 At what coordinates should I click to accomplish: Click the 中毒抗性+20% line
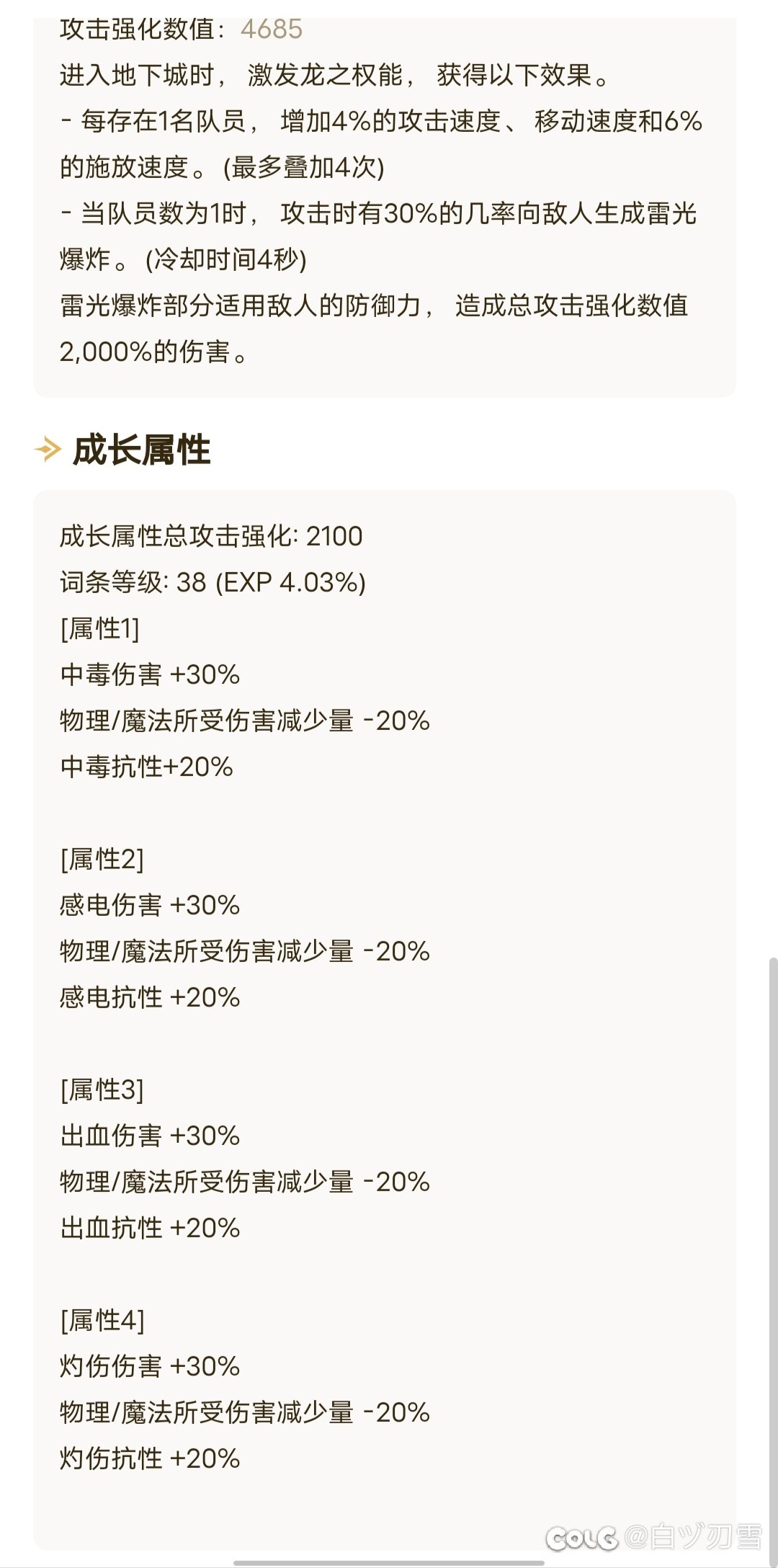pyautogui.click(x=147, y=767)
